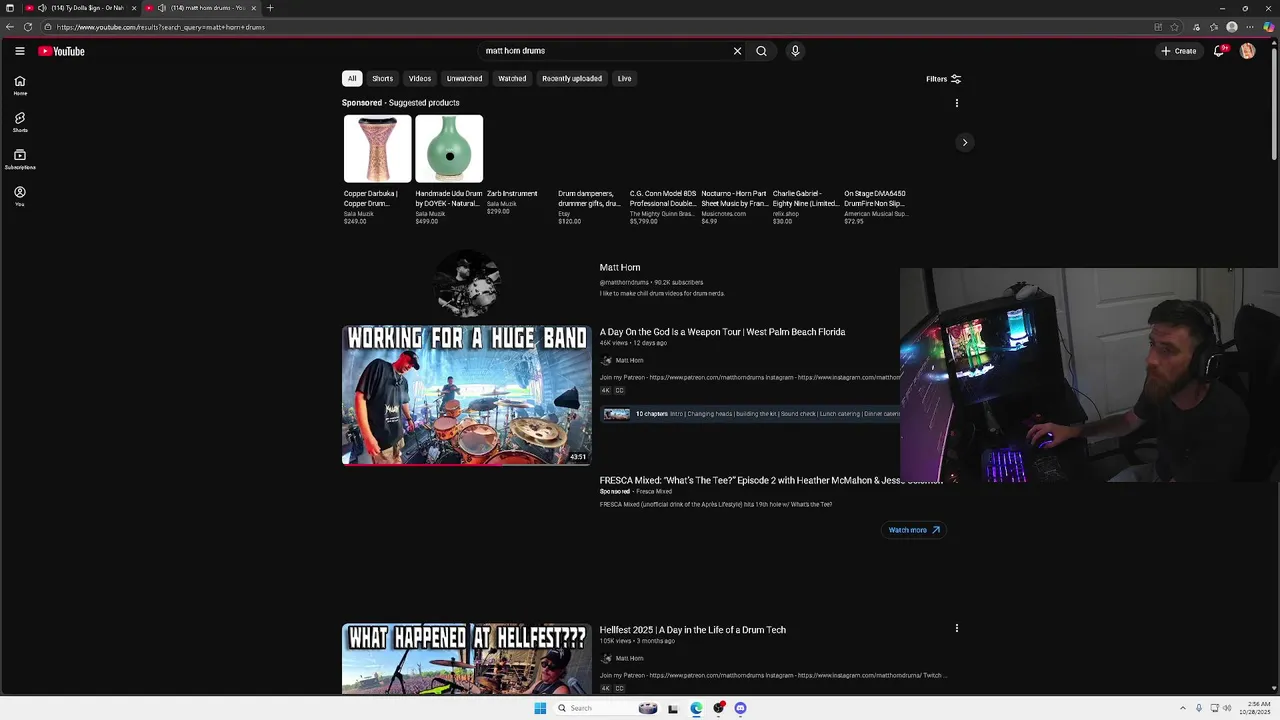The width and height of the screenshot is (1280, 720).
Task: Open the YouTube guide hamburger menu
Action: (x=19, y=51)
